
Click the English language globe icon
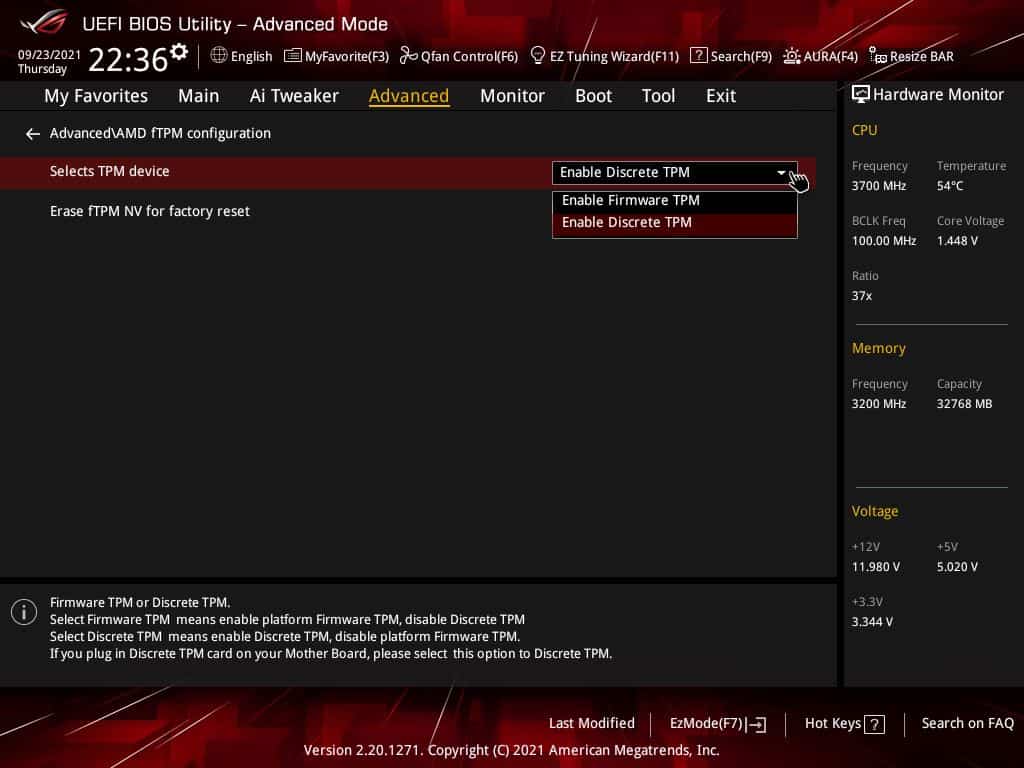pos(219,56)
